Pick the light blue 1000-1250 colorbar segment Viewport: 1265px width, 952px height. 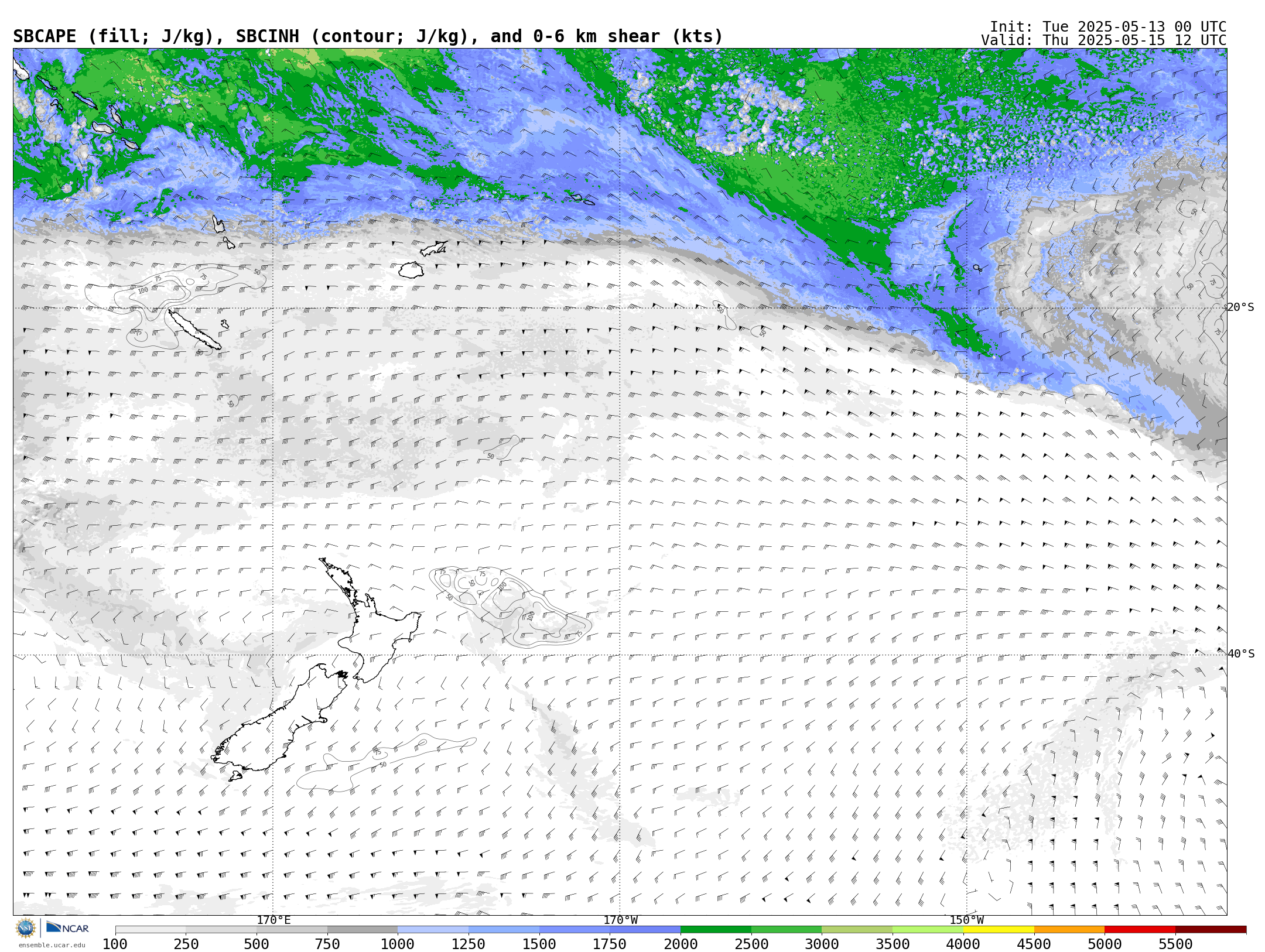[433, 929]
